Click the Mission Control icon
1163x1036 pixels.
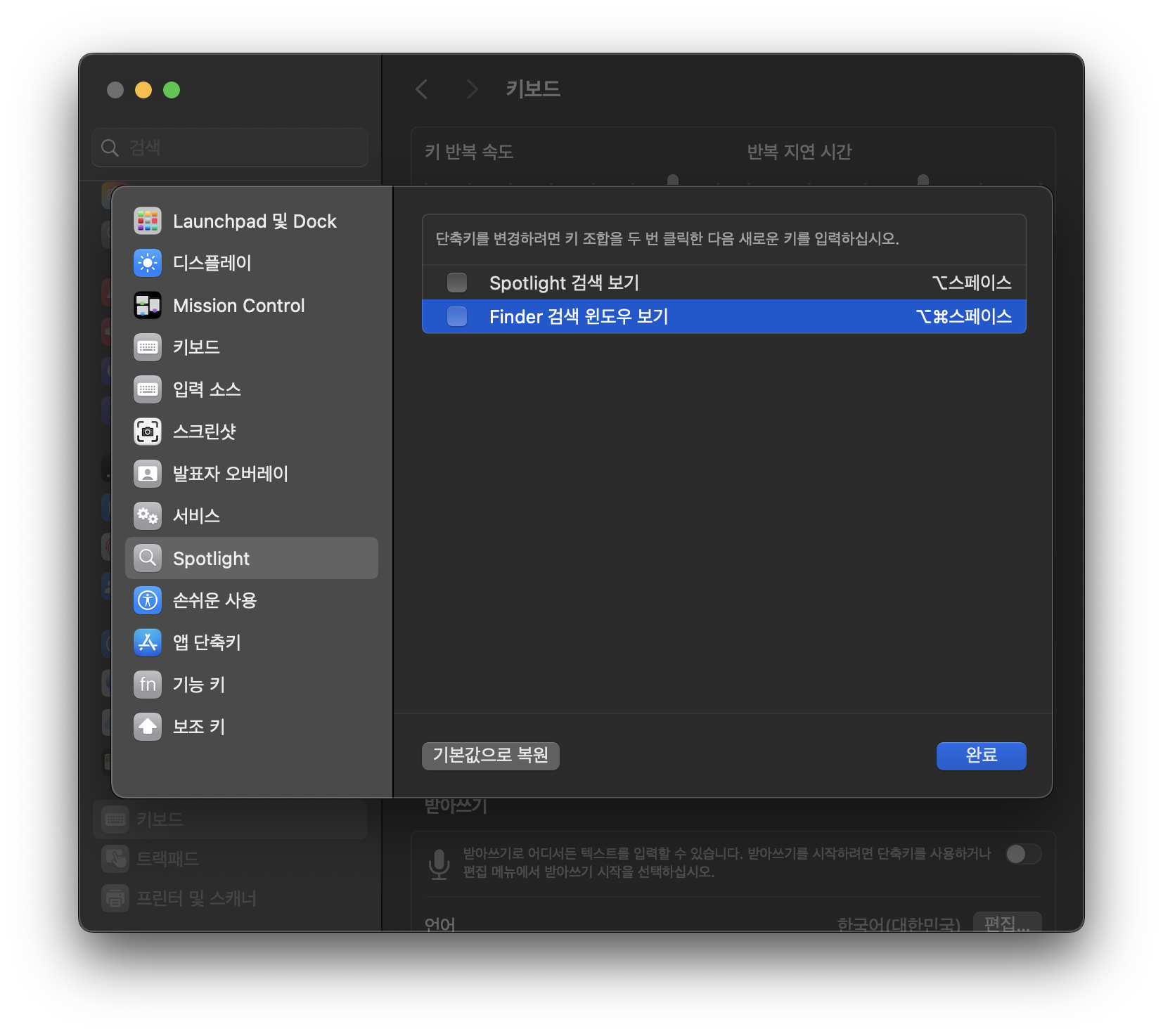click(148, 305)
